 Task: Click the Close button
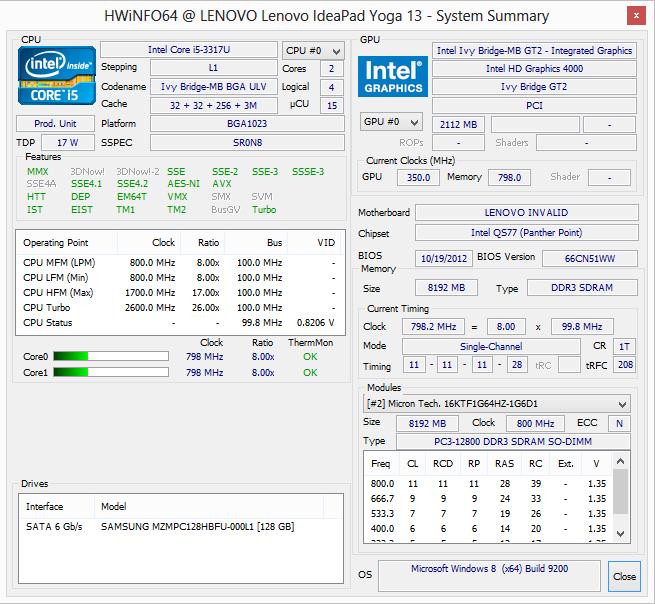tap(624, 576)
